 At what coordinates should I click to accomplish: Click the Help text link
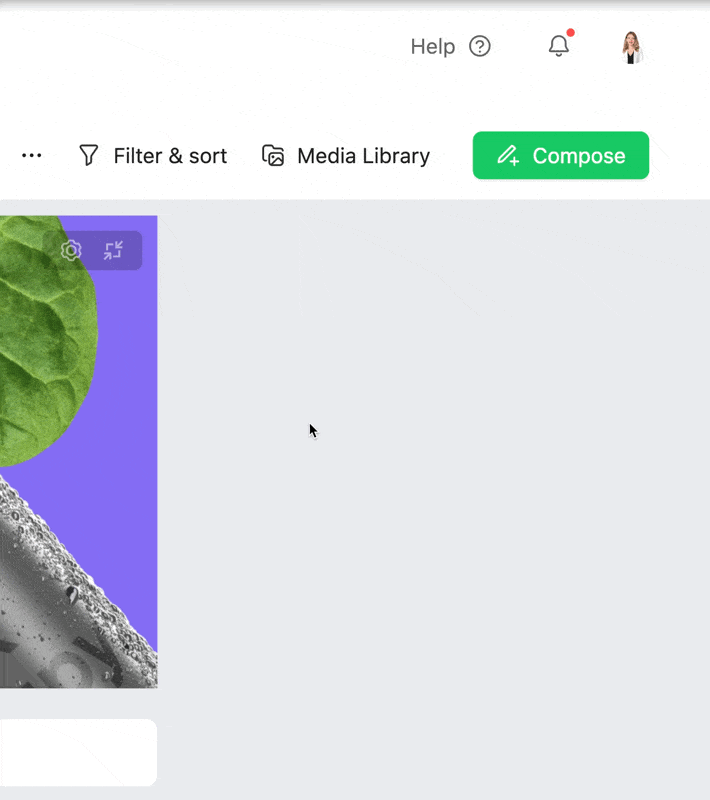click(433, 46)
